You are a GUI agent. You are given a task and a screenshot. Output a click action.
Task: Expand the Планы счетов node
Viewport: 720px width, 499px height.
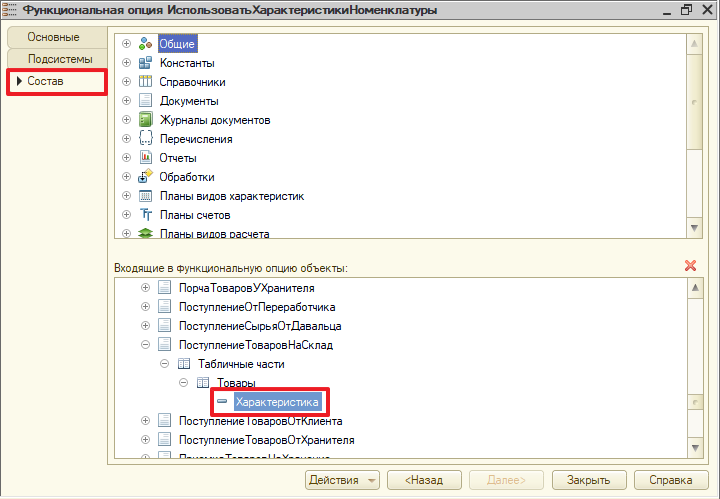(126, 215)
